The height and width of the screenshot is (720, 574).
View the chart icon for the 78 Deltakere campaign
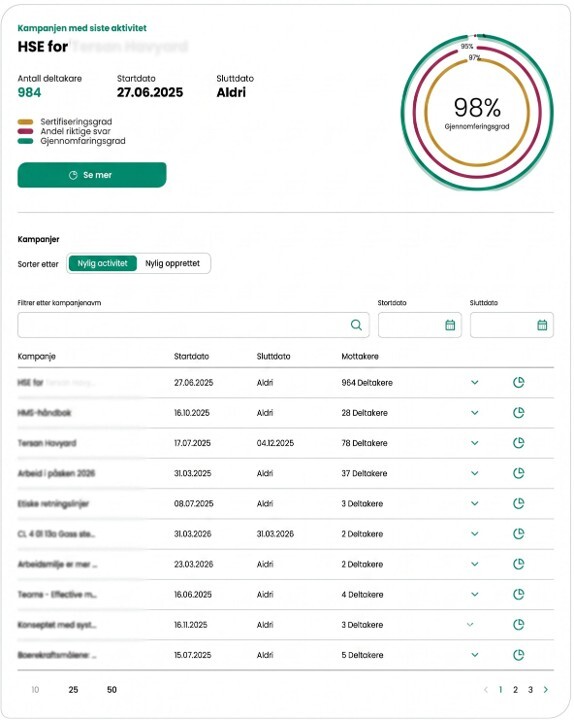[518, 443]
